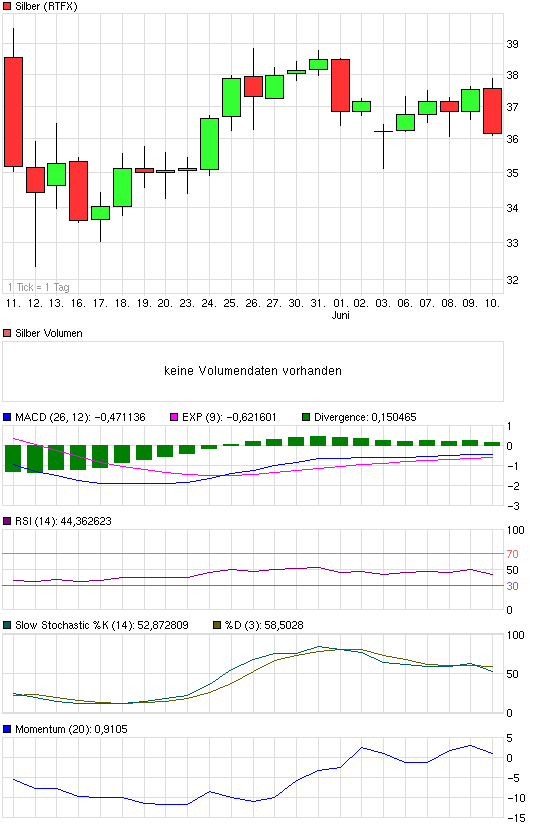The height and width of the screenshot is (826, 545).
Task: Click the teal Slow Stochastic %K swatch
Action: point(7,625)
